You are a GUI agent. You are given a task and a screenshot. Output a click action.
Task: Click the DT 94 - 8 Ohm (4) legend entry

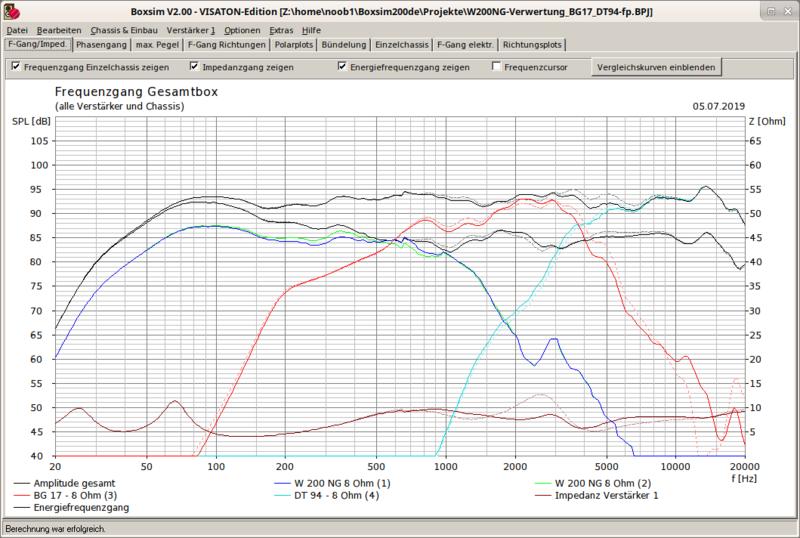click(327, 495)
